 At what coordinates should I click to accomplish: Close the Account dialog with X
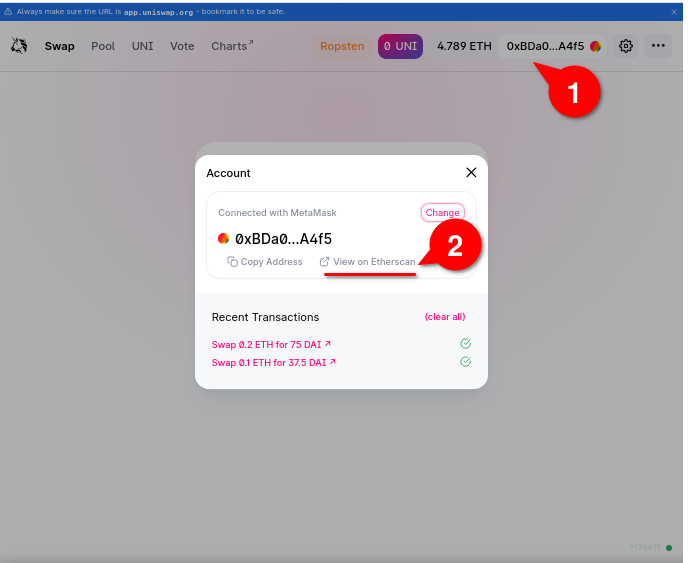pos(471,172)
